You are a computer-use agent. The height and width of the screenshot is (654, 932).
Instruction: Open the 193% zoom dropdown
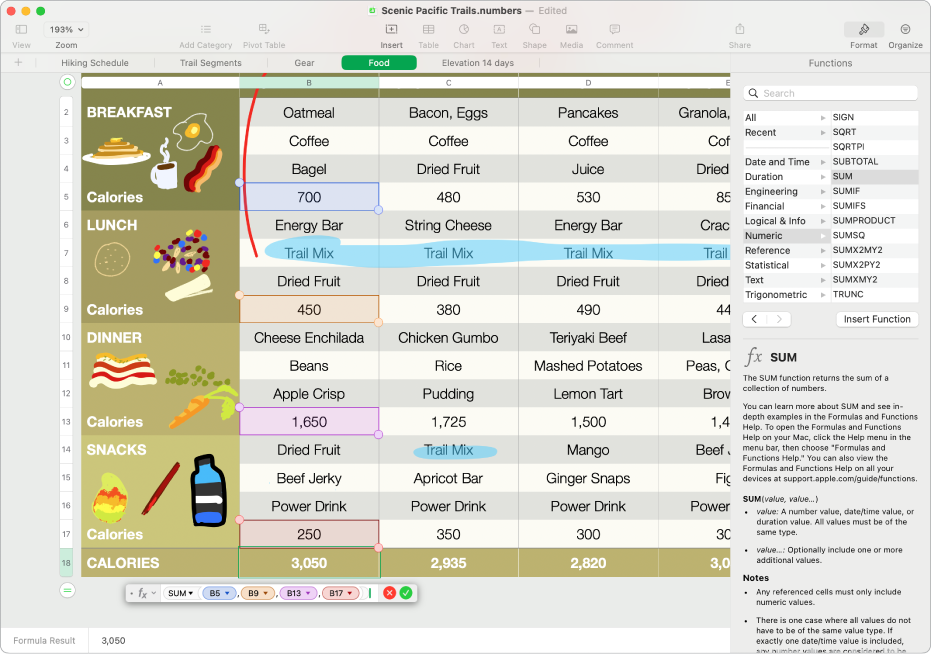click(67, 30)
